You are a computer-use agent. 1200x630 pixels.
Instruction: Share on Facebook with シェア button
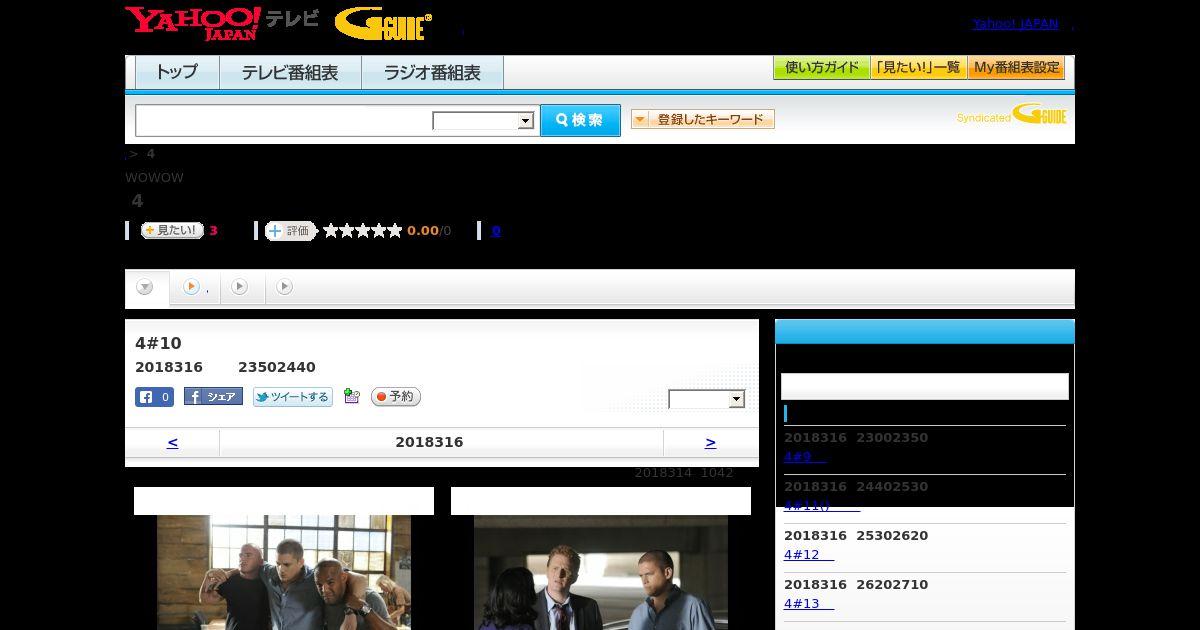pyautogui.click(x=213, y=397)
